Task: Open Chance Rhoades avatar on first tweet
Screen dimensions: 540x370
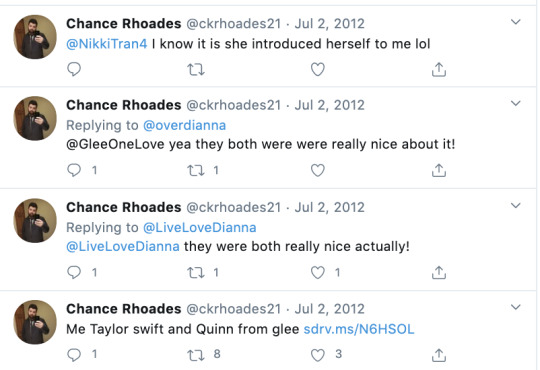Action: point(35,37)
